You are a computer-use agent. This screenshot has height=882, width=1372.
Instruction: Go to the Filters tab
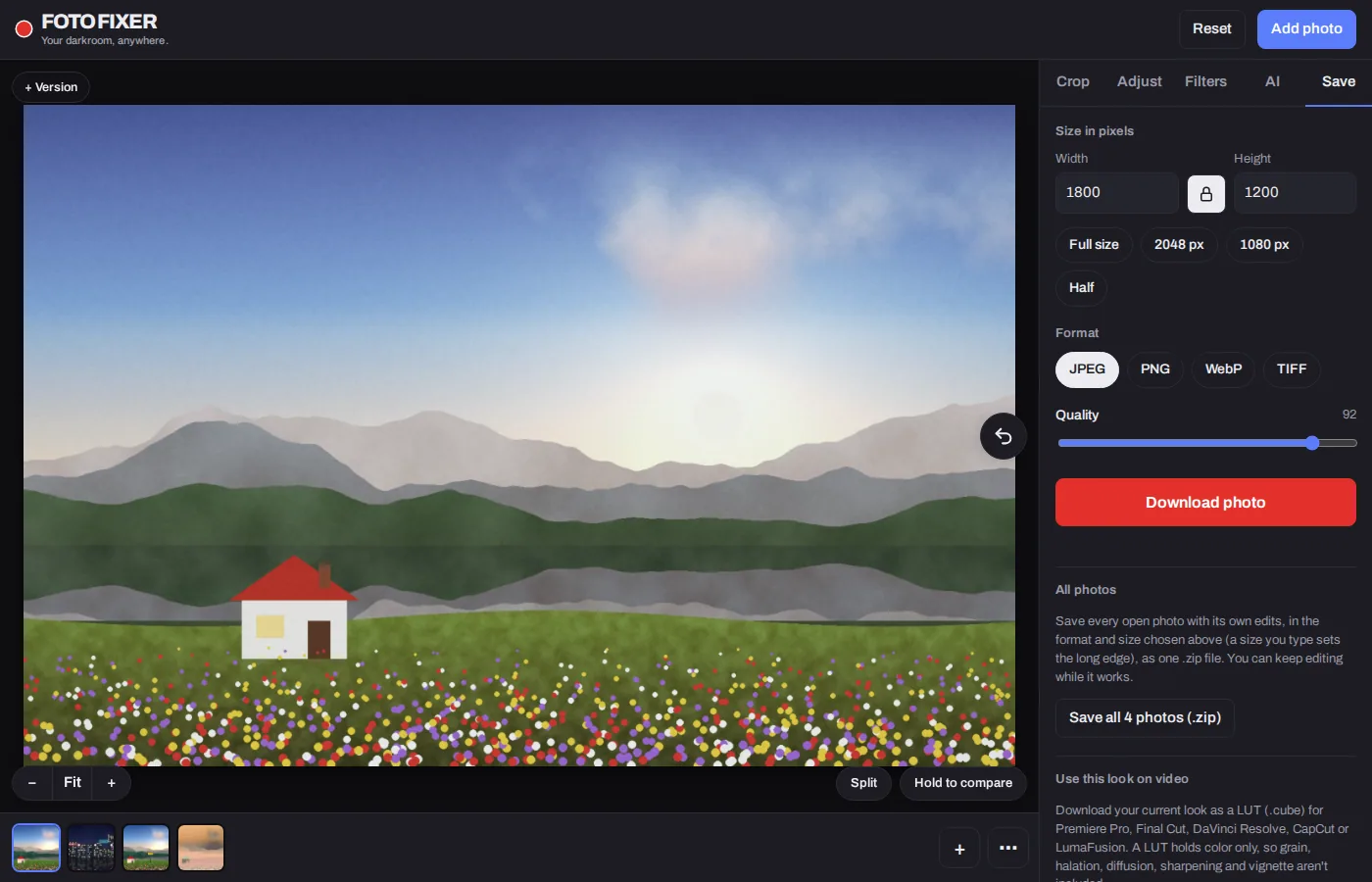pyautogui.click(x=1205, y=81)
